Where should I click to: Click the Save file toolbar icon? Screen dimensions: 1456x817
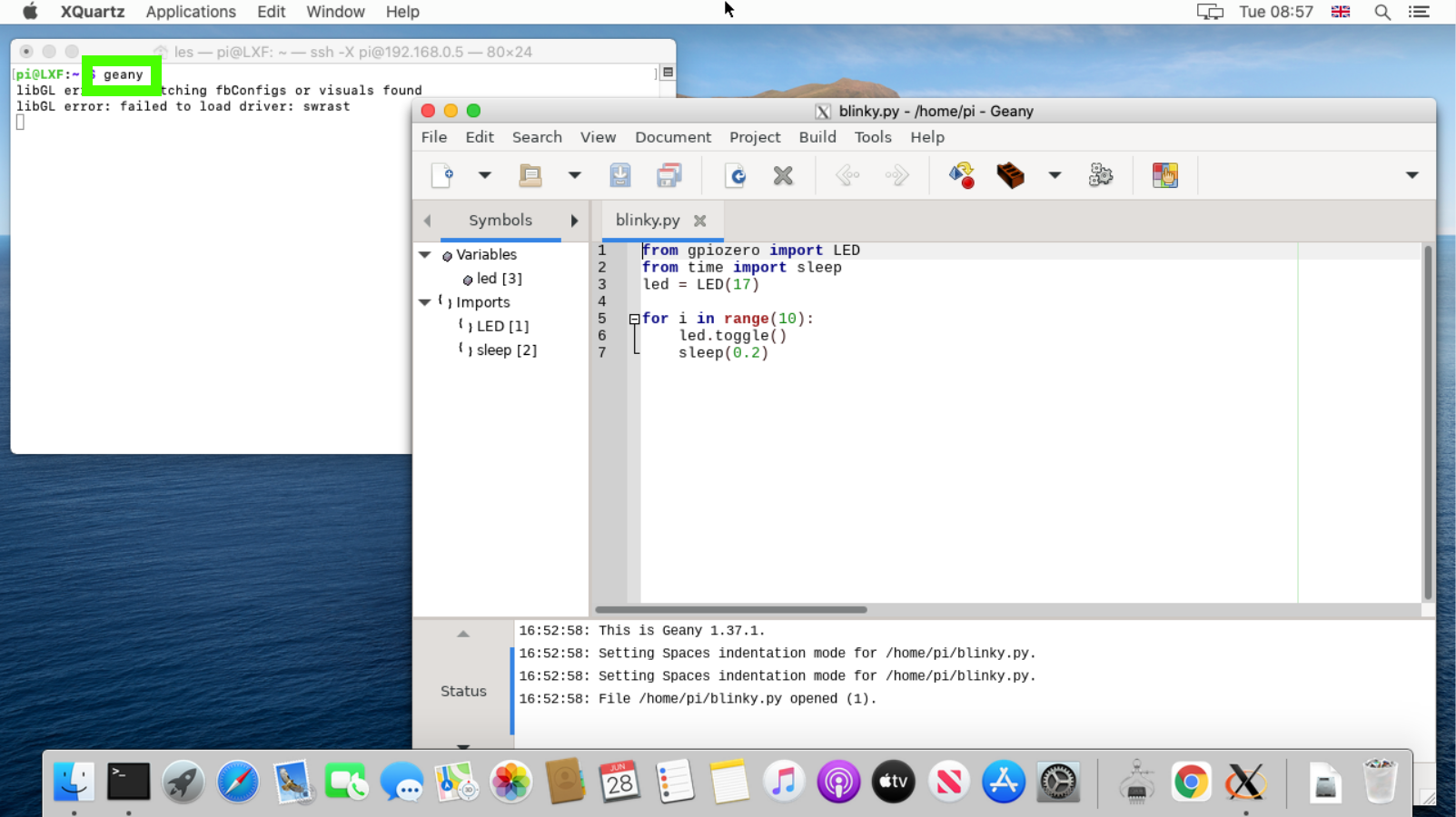(x=620, y=175)
